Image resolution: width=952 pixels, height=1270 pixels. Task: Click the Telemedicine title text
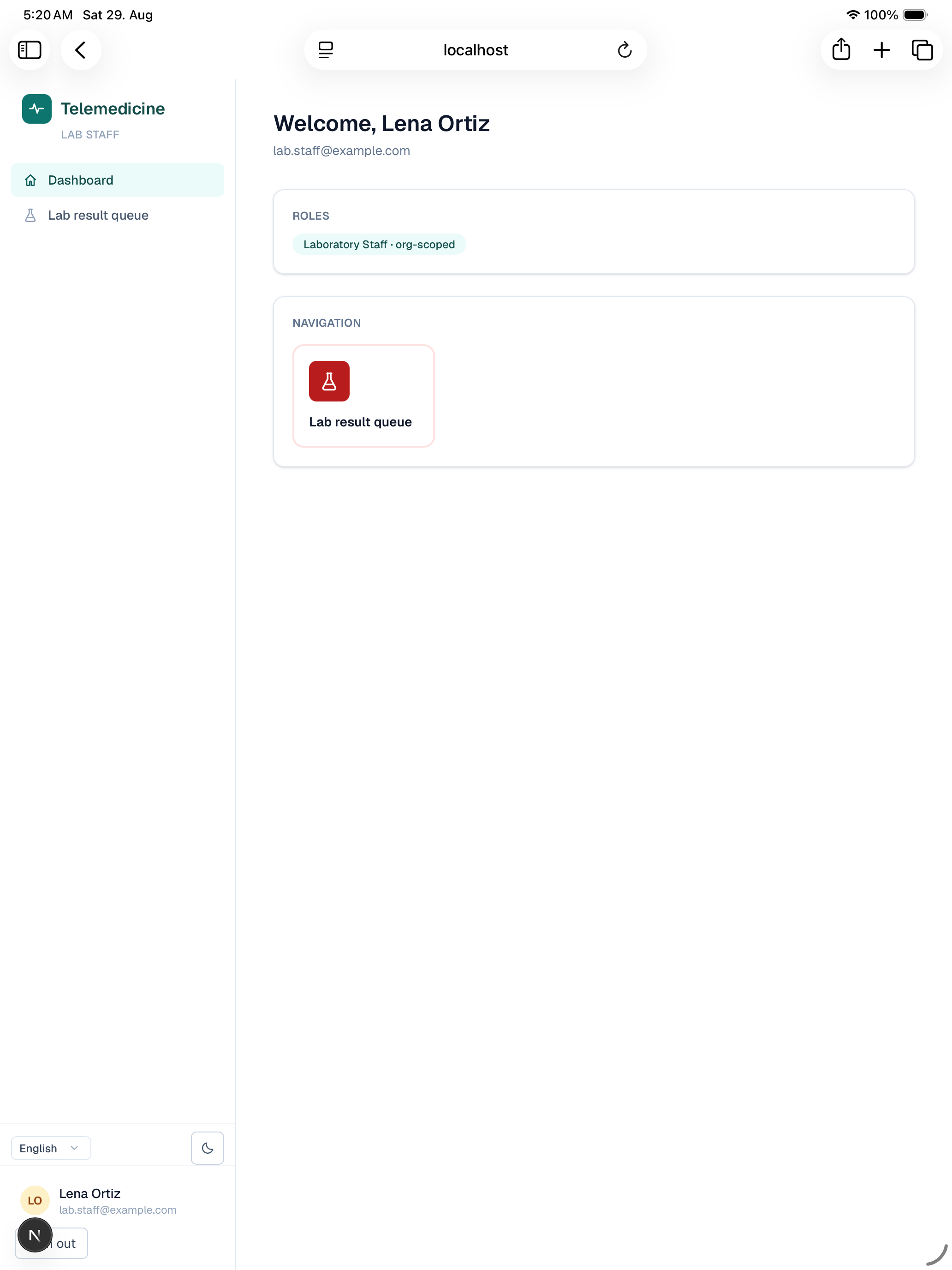coord(113,108)
